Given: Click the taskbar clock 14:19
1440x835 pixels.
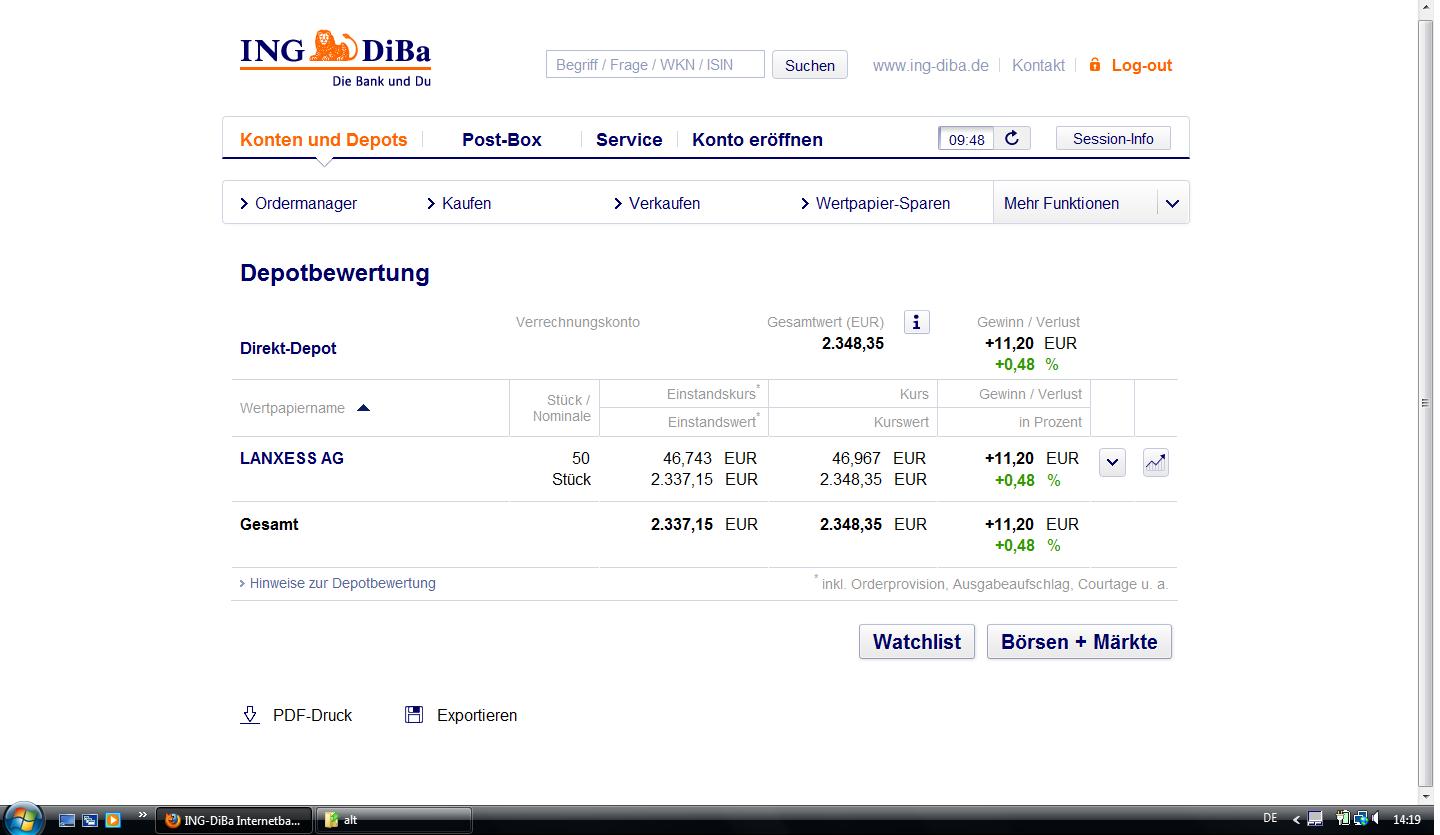Looking at the screenshot, I should click(1406, 819).
